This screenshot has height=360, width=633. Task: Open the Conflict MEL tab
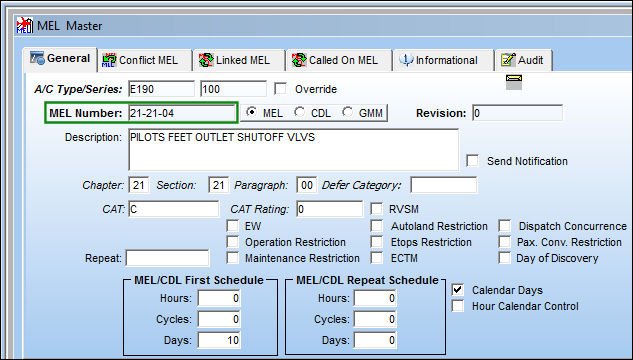(145, 60)
